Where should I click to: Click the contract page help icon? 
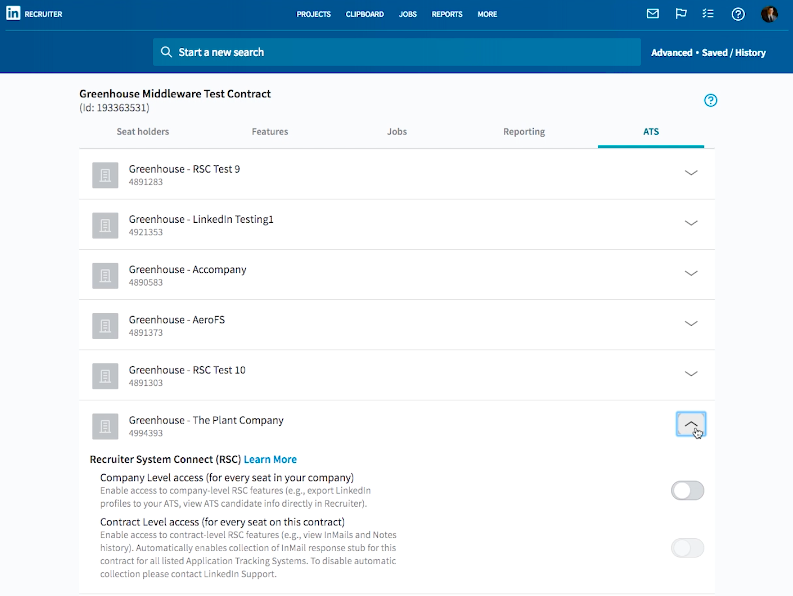[710, 100]
